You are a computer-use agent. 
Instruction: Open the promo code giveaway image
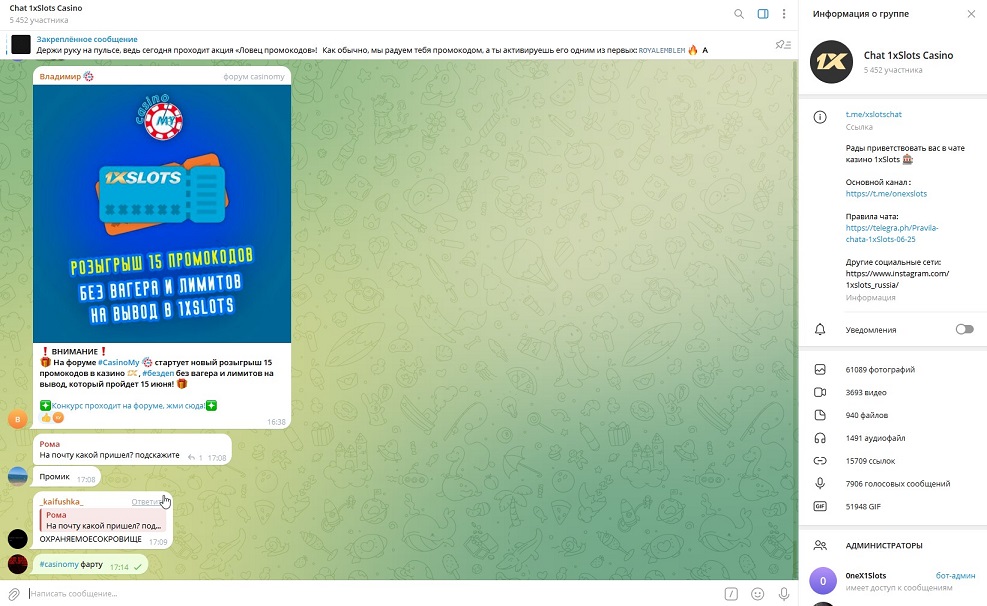click(x=162, y=214)
